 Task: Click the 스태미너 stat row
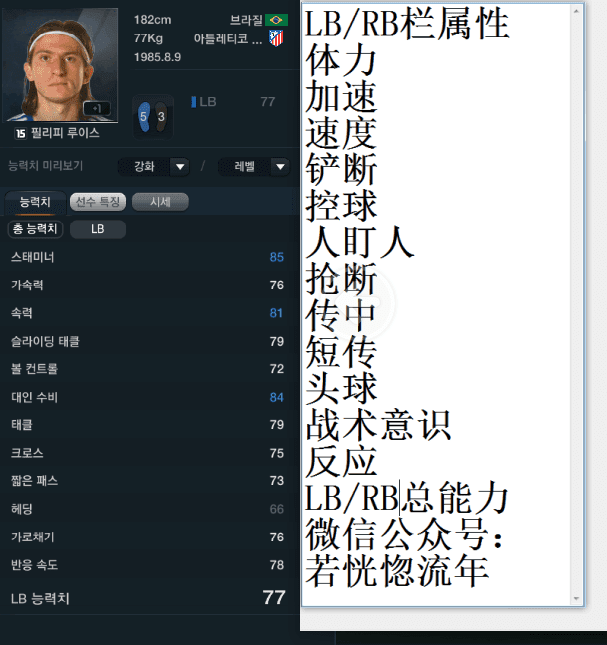pyautogui.click(x=147, y=257)
